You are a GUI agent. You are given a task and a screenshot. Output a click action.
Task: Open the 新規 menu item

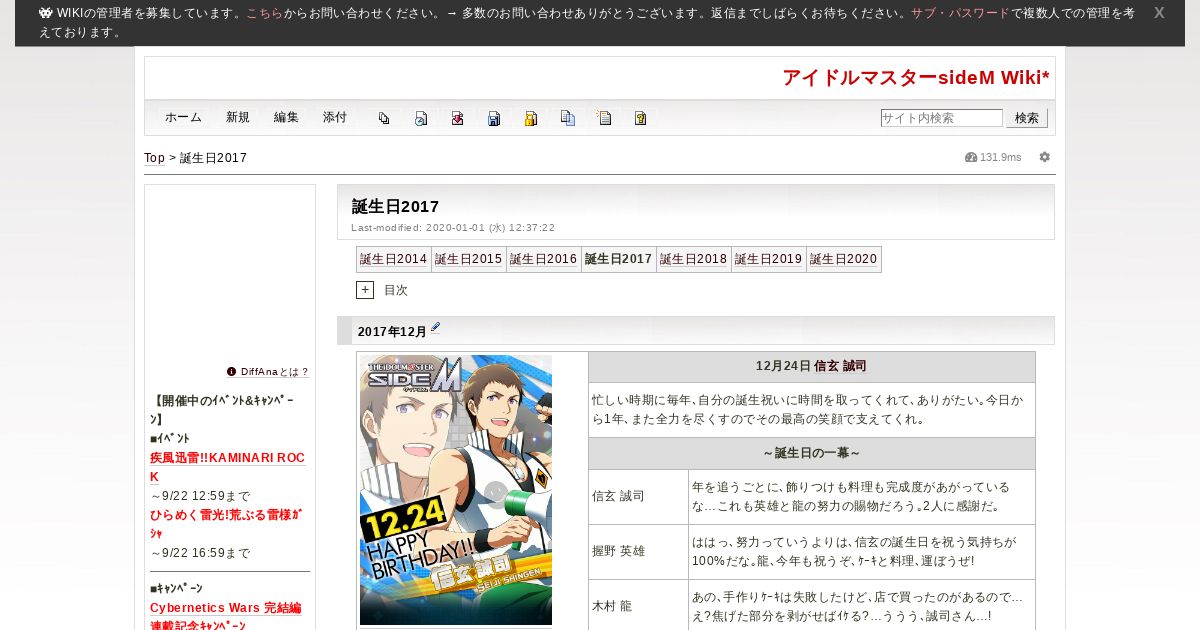point(238,117)
